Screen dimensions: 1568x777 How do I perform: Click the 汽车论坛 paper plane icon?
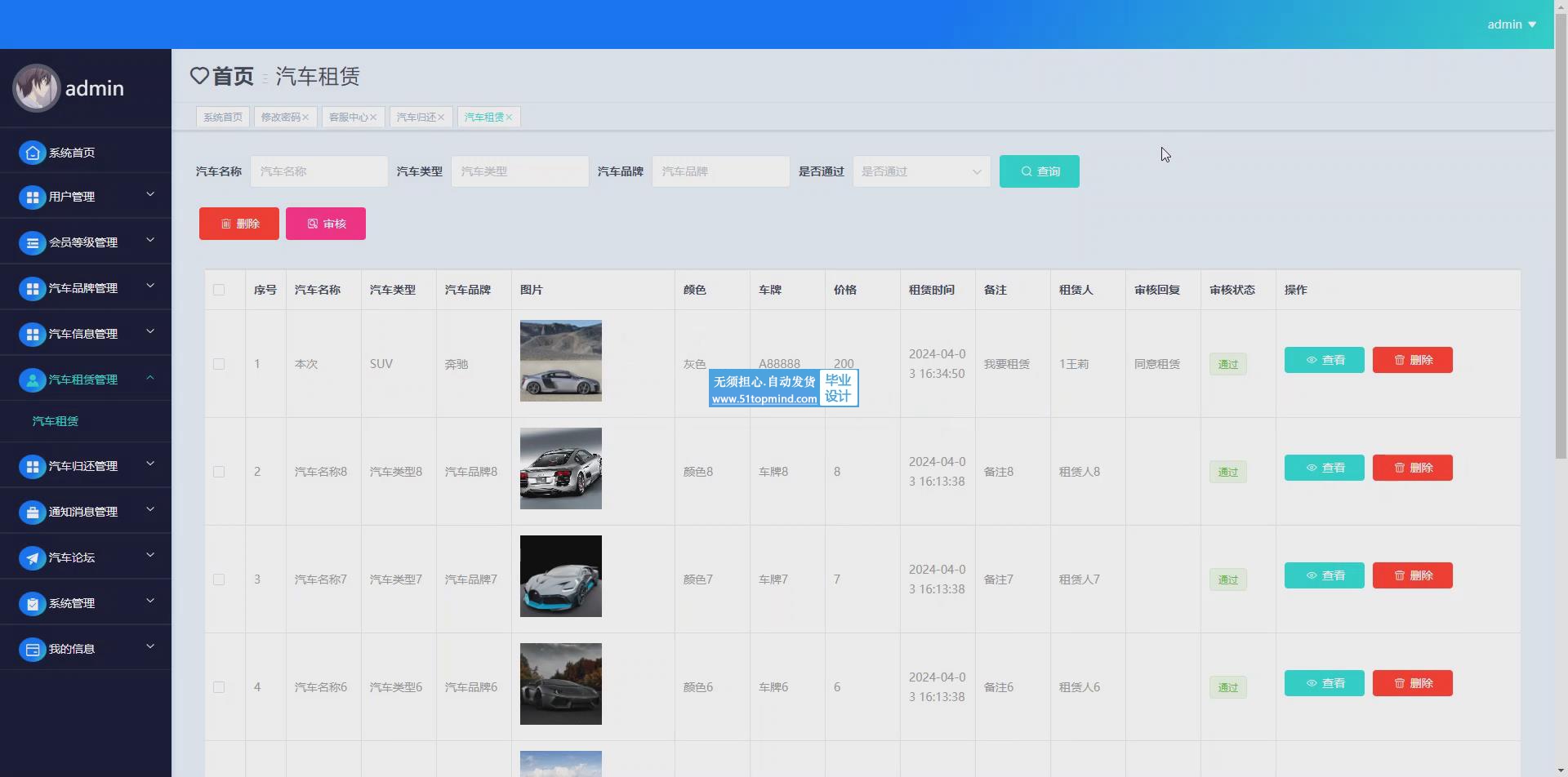click(32, 557)
